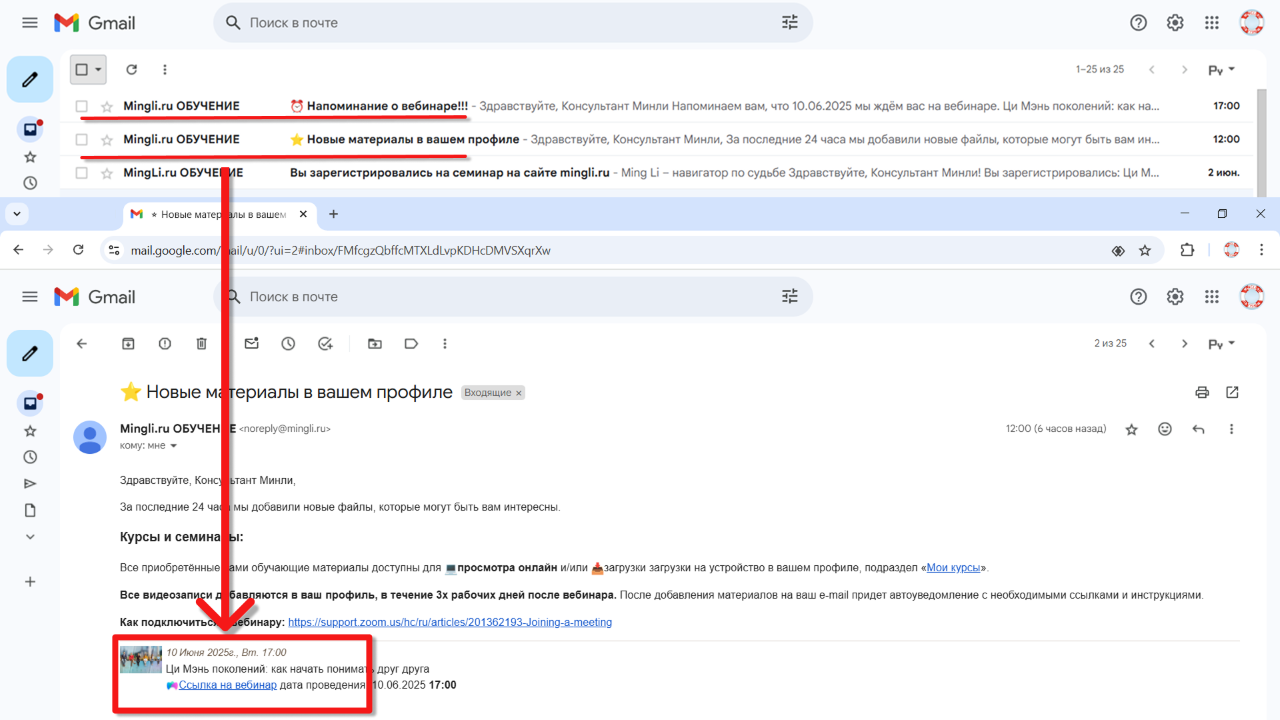Open the email in a new window
The image size is (1280, 720).
click(x=1232, y=392)
